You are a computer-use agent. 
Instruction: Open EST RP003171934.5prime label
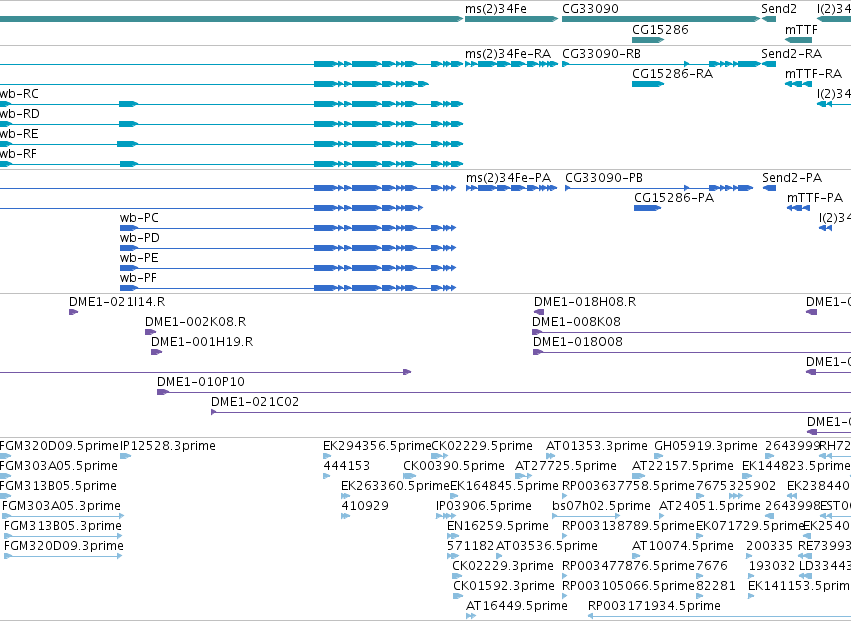pos(655,606)
